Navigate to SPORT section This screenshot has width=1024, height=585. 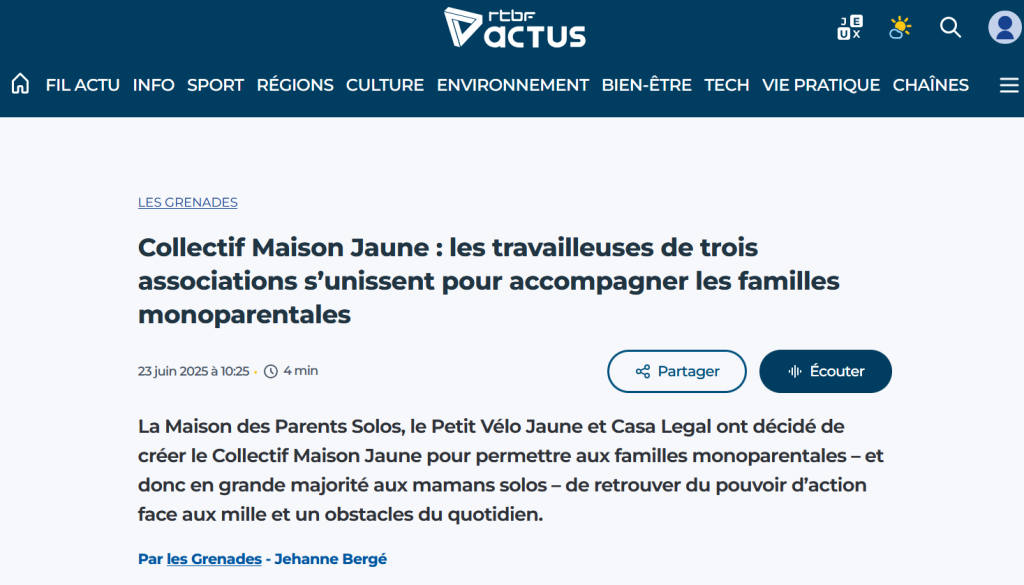[215, 85]
